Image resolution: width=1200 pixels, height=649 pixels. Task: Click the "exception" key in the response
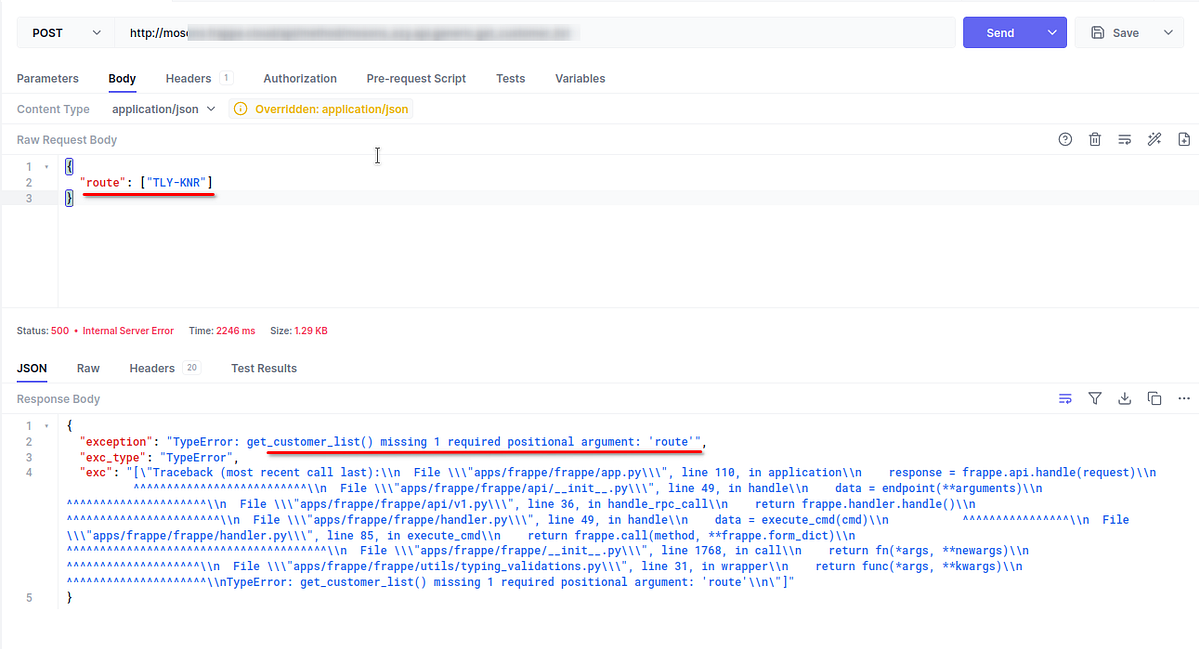click(116, 442)
